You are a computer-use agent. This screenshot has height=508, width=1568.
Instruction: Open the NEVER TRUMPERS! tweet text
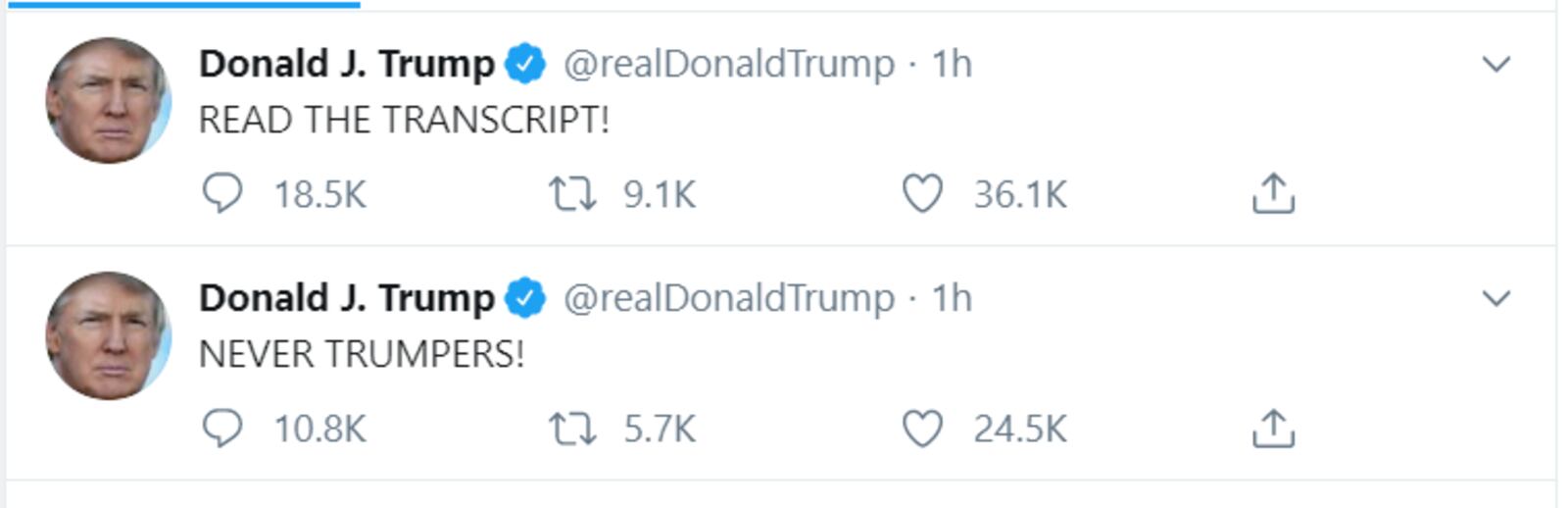click(x=362, y=354)
